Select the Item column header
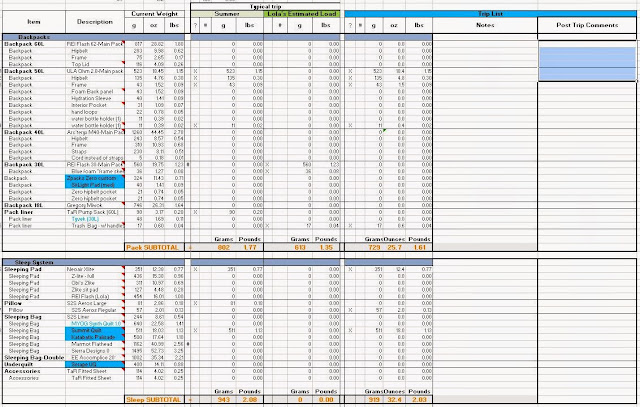Viewport: 640px width, 407px height. (34, 22)
